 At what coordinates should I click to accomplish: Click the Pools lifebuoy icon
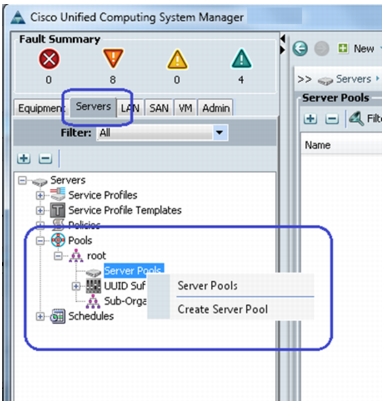click(x=58, y=240)
